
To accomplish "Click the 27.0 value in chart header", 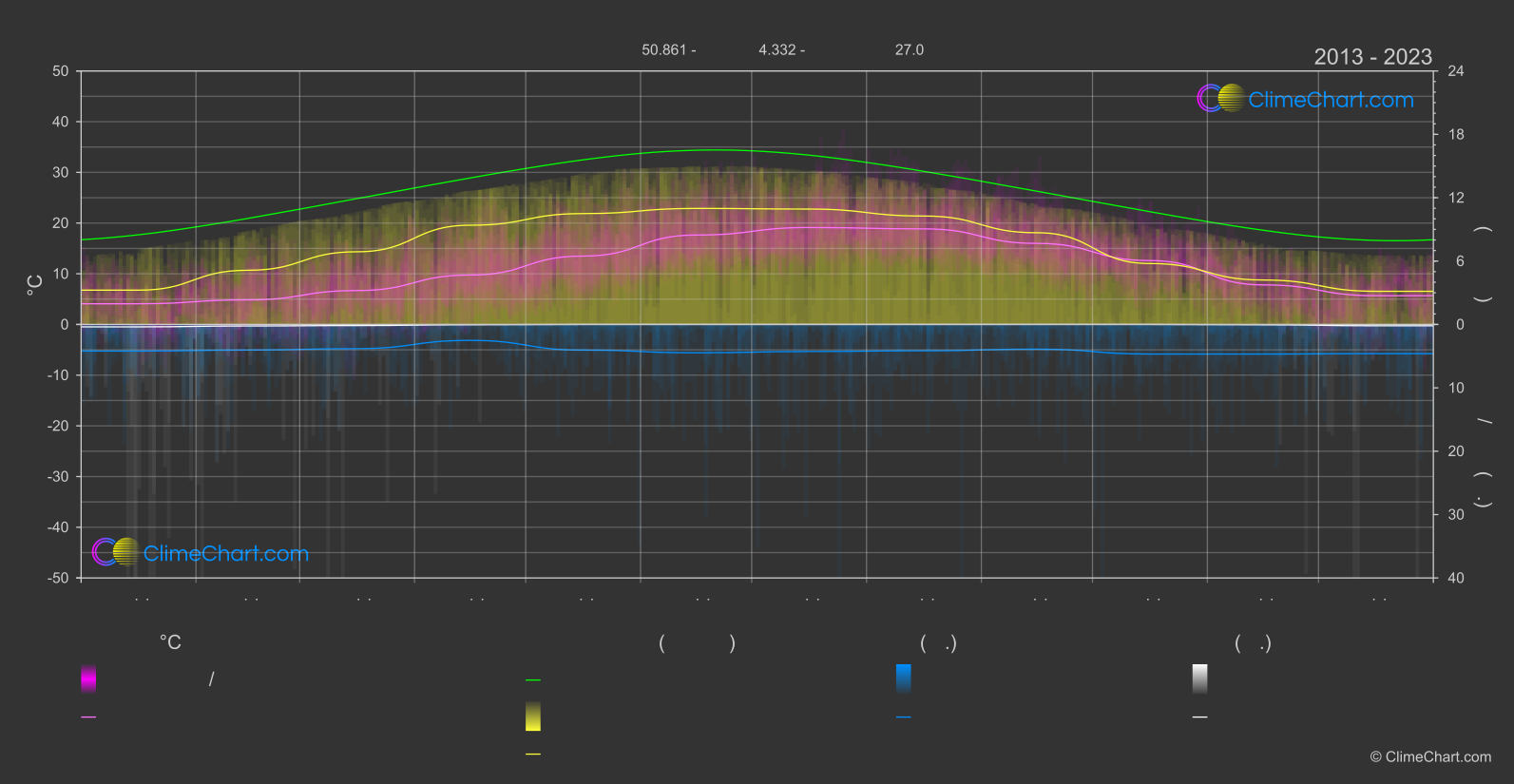I will click(x=909, y=49).
